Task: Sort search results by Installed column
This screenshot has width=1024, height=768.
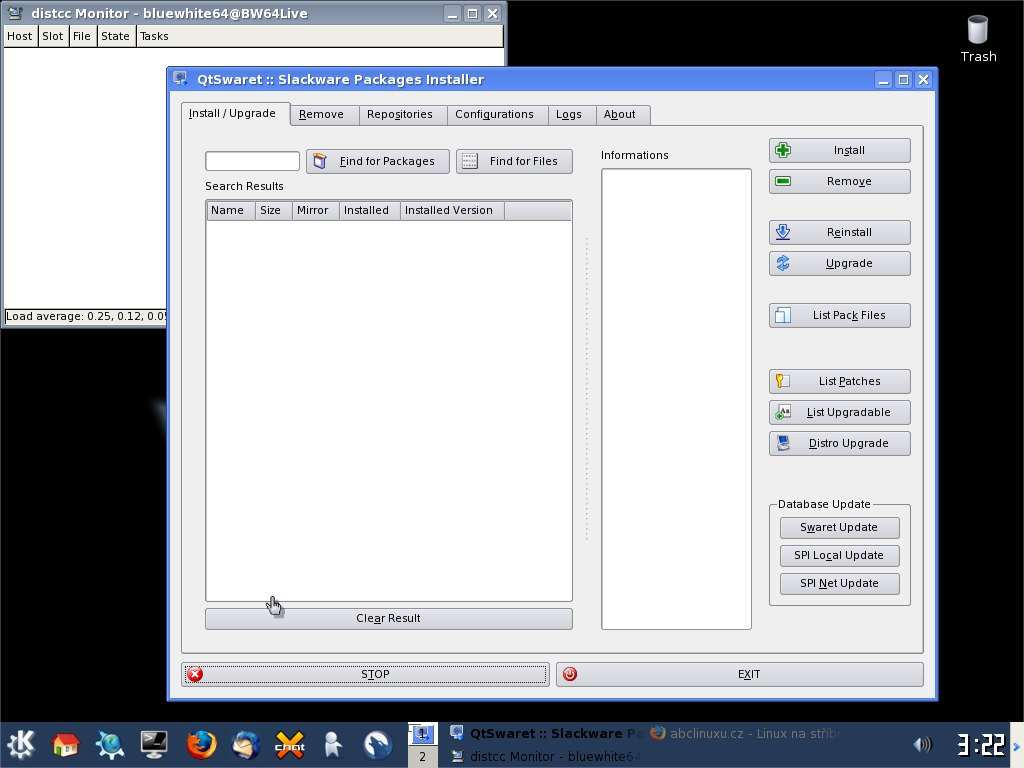Action: pos(370,210)
